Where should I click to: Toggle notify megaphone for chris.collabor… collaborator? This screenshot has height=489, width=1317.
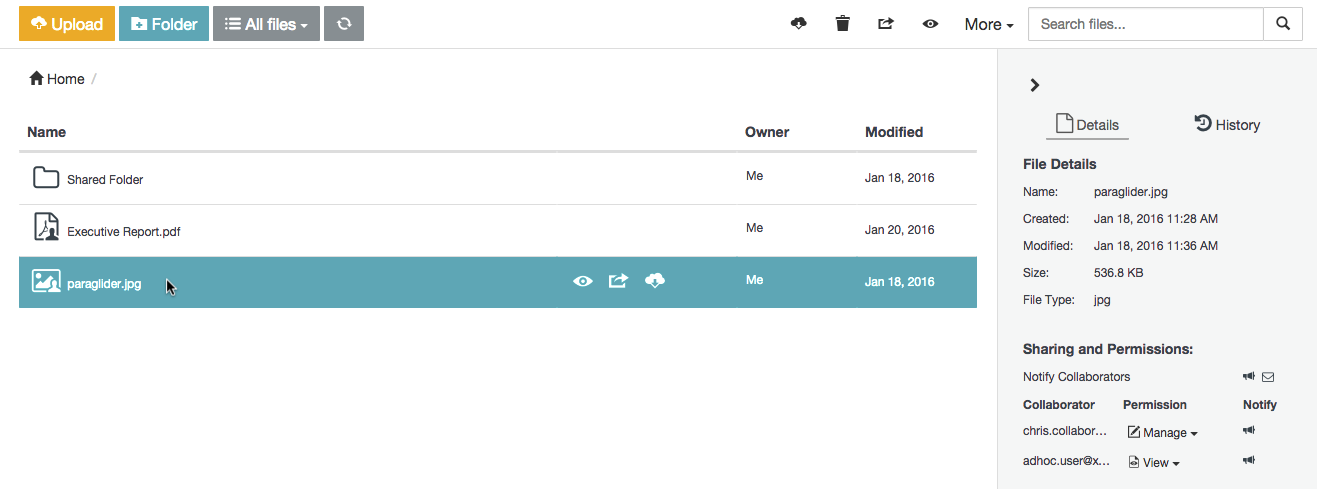1249,431
